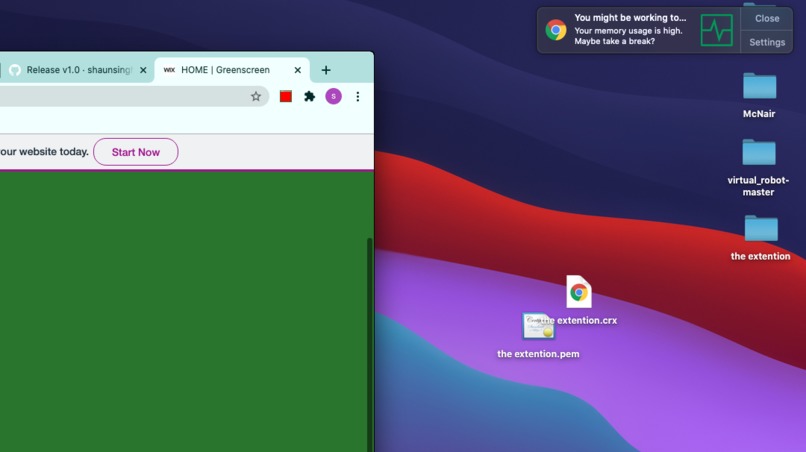The image size is (806, 452).
Task: Click the Chrome page vertical scrollbar
Action: [370, 345]
